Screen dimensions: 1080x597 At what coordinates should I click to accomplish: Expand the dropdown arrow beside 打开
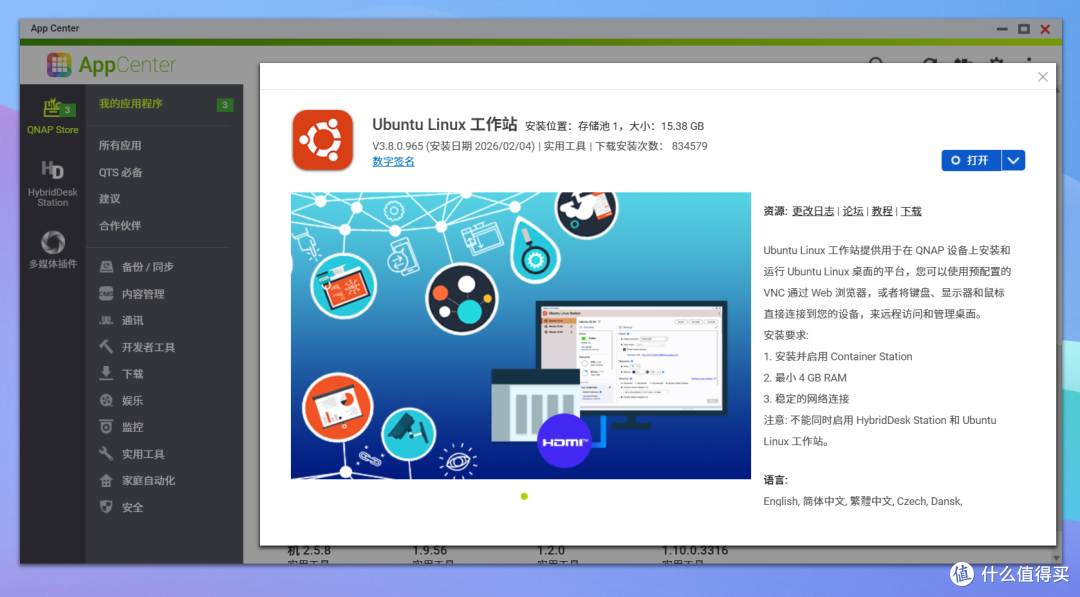pos(1013,160)
